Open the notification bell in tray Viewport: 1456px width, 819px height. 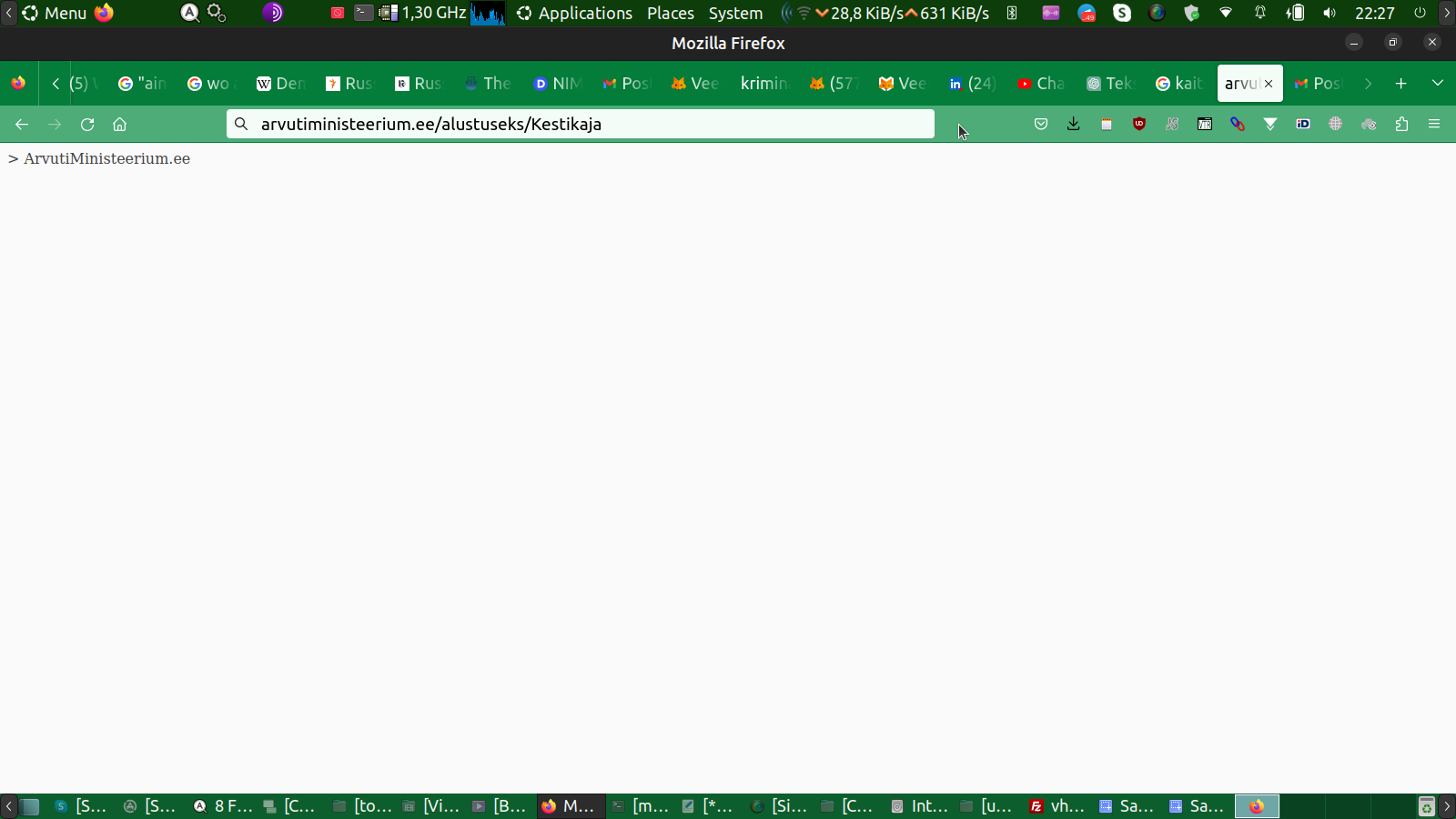pyautogui.click(x=1260, y=13)
